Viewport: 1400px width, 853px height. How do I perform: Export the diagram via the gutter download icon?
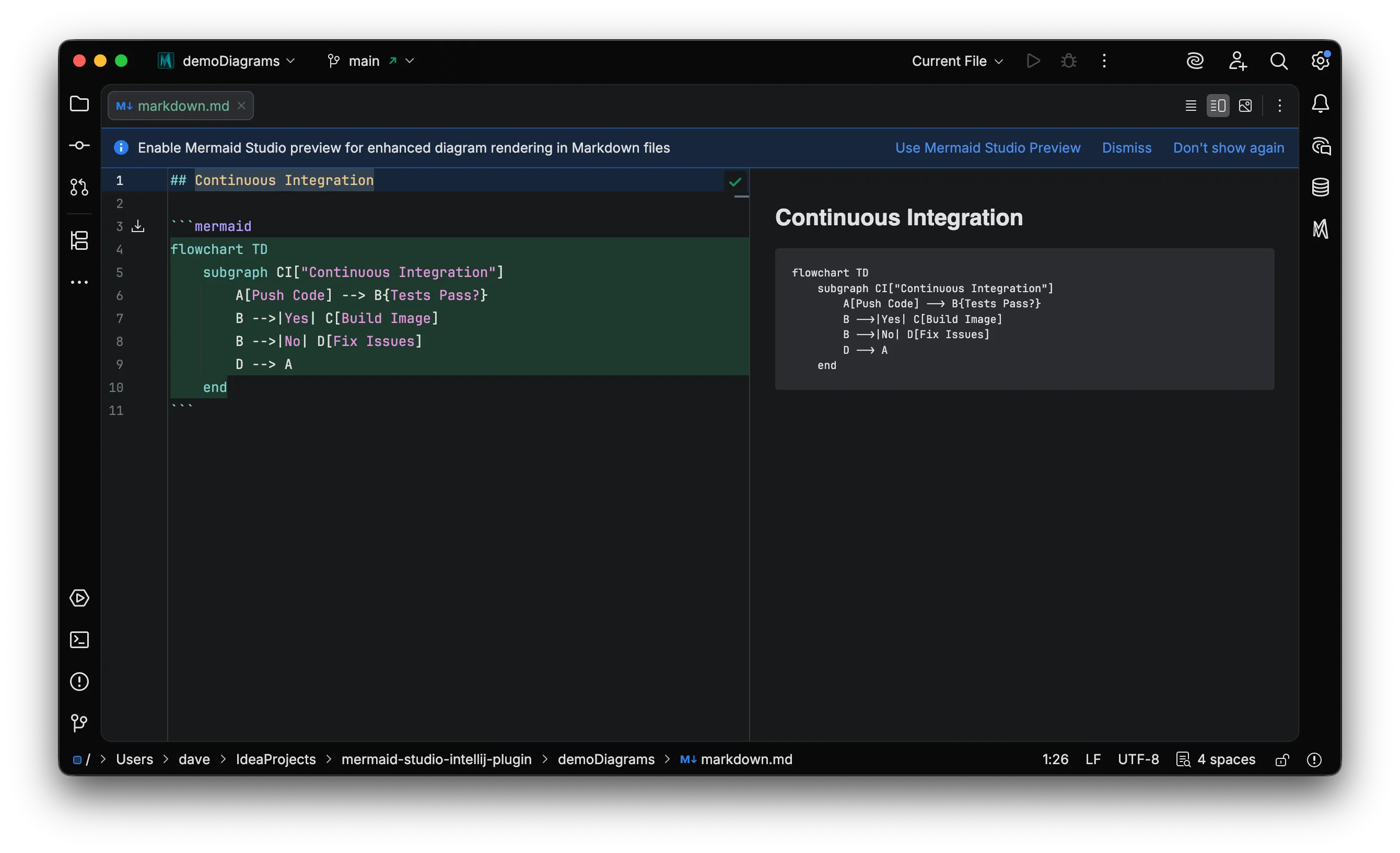tap(138, 226)
